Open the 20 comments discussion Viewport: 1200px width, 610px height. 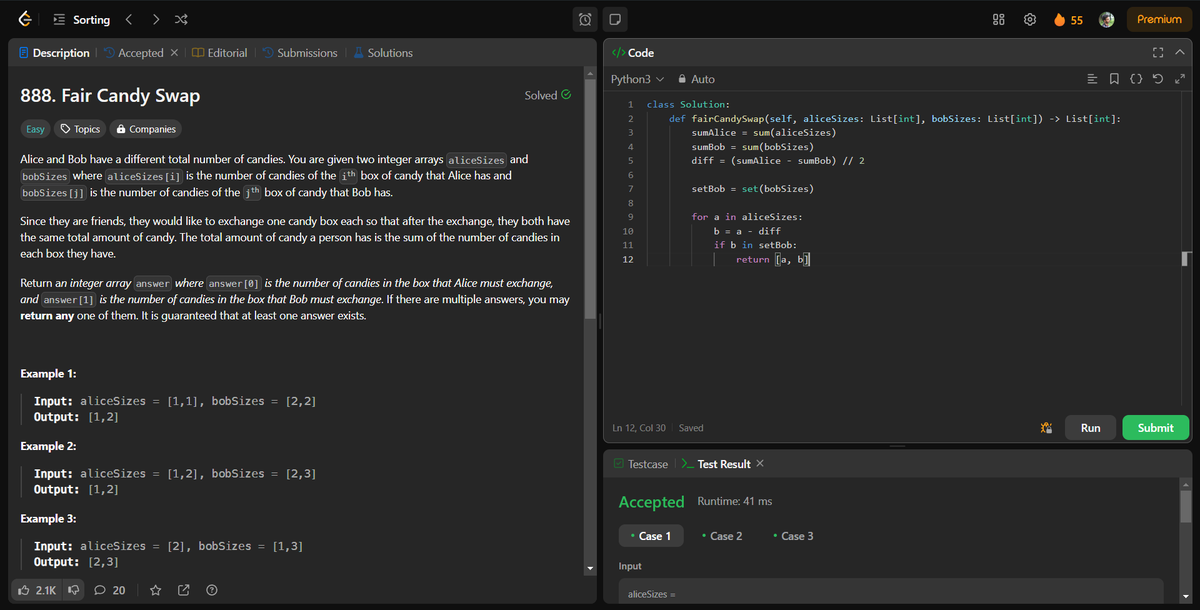(x=110, y=590)
